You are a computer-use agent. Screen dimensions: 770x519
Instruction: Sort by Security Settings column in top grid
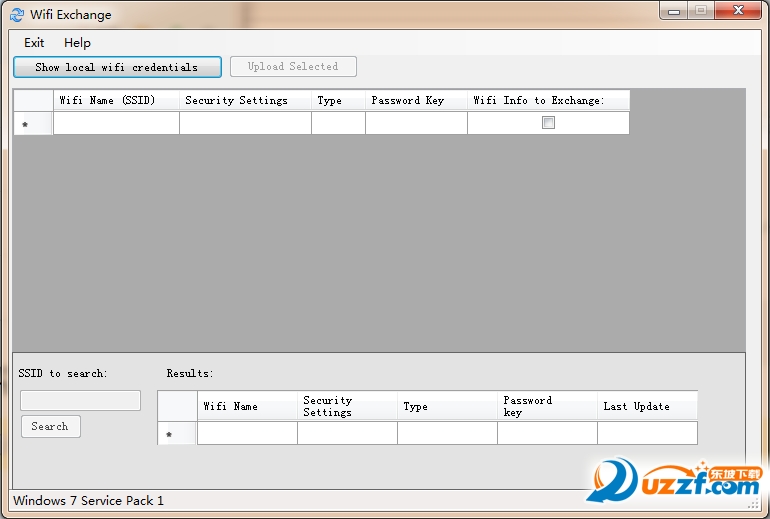click(246, 100)
